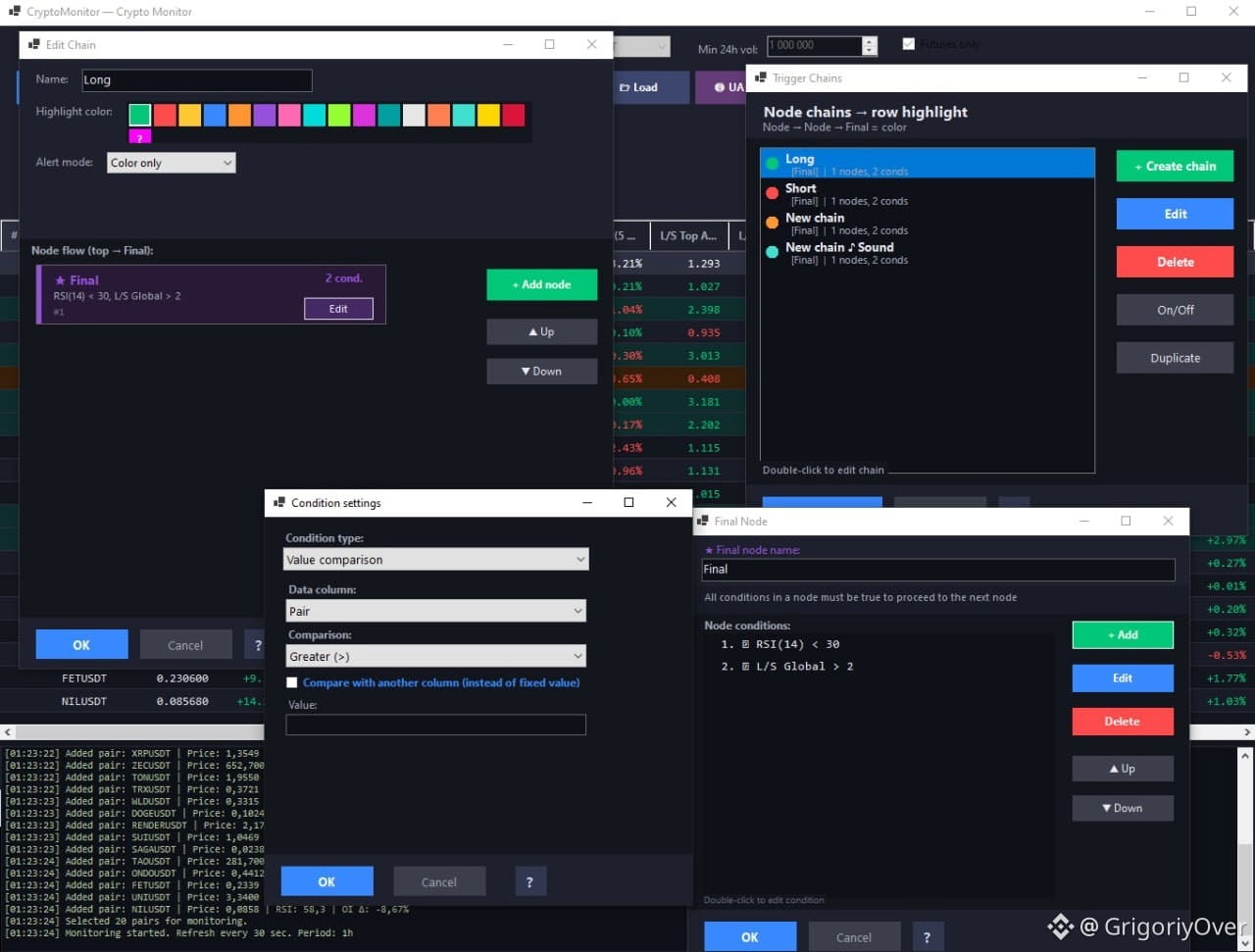Move node with '▲ Up' in Edit Chain

(x=541, y=331)
